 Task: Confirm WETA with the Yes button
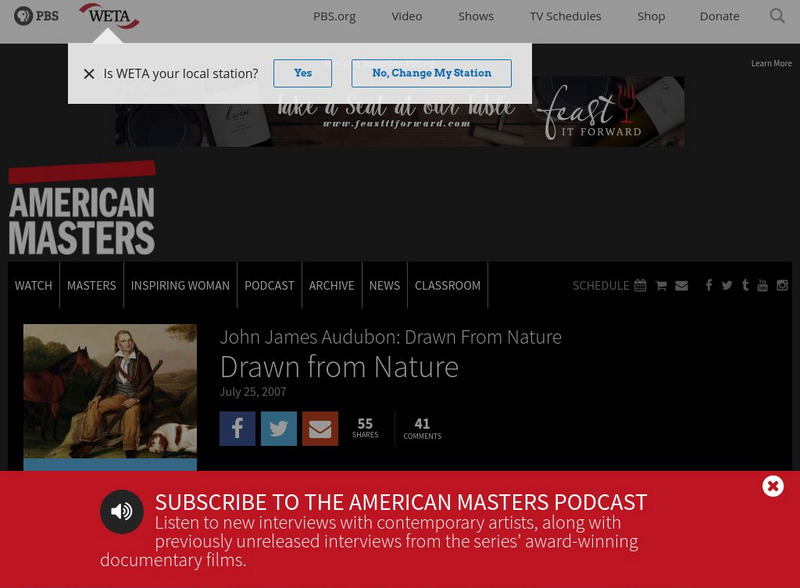coord(303,73)
